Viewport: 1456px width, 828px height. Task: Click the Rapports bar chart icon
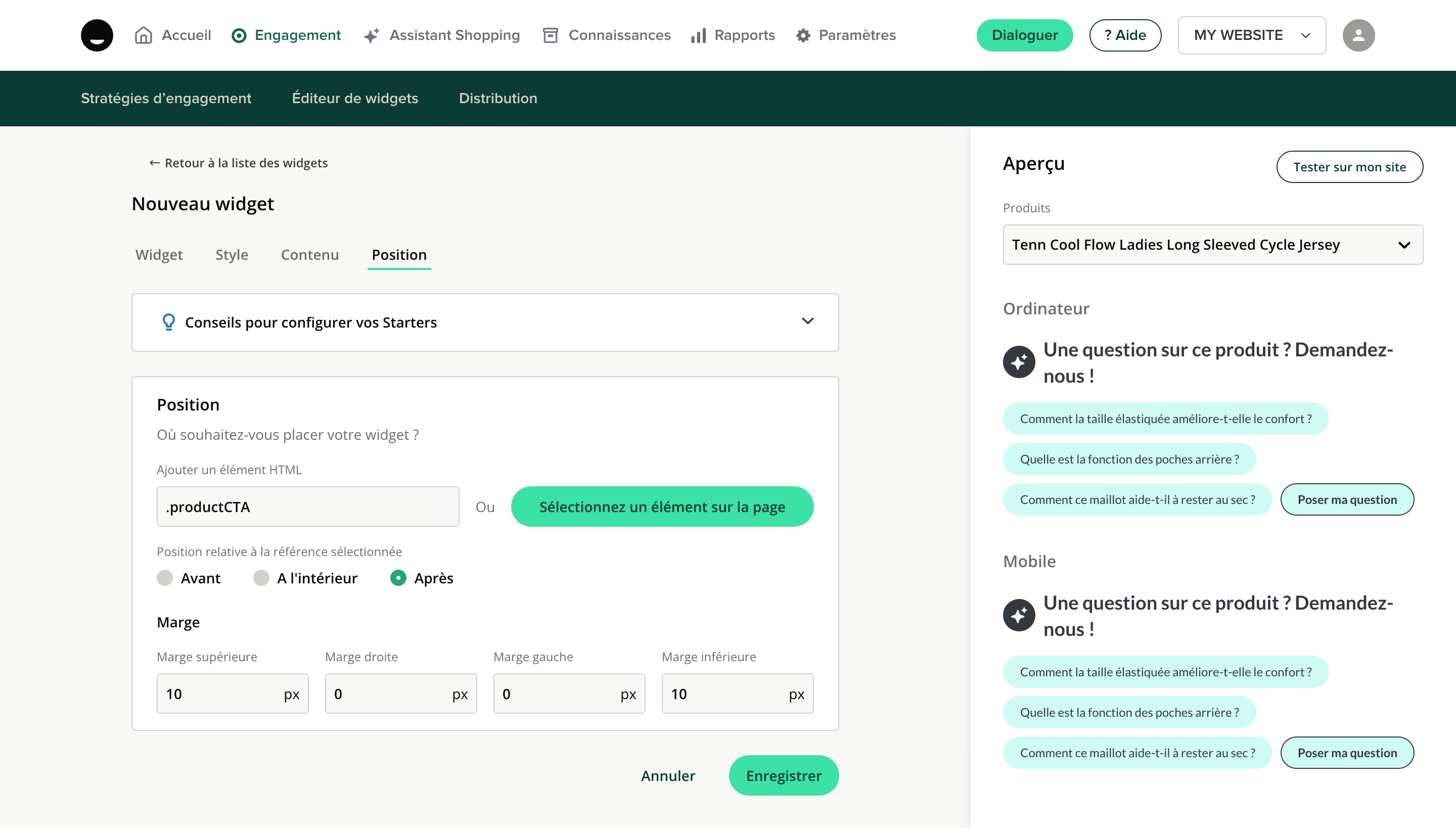tap(699, 35)
